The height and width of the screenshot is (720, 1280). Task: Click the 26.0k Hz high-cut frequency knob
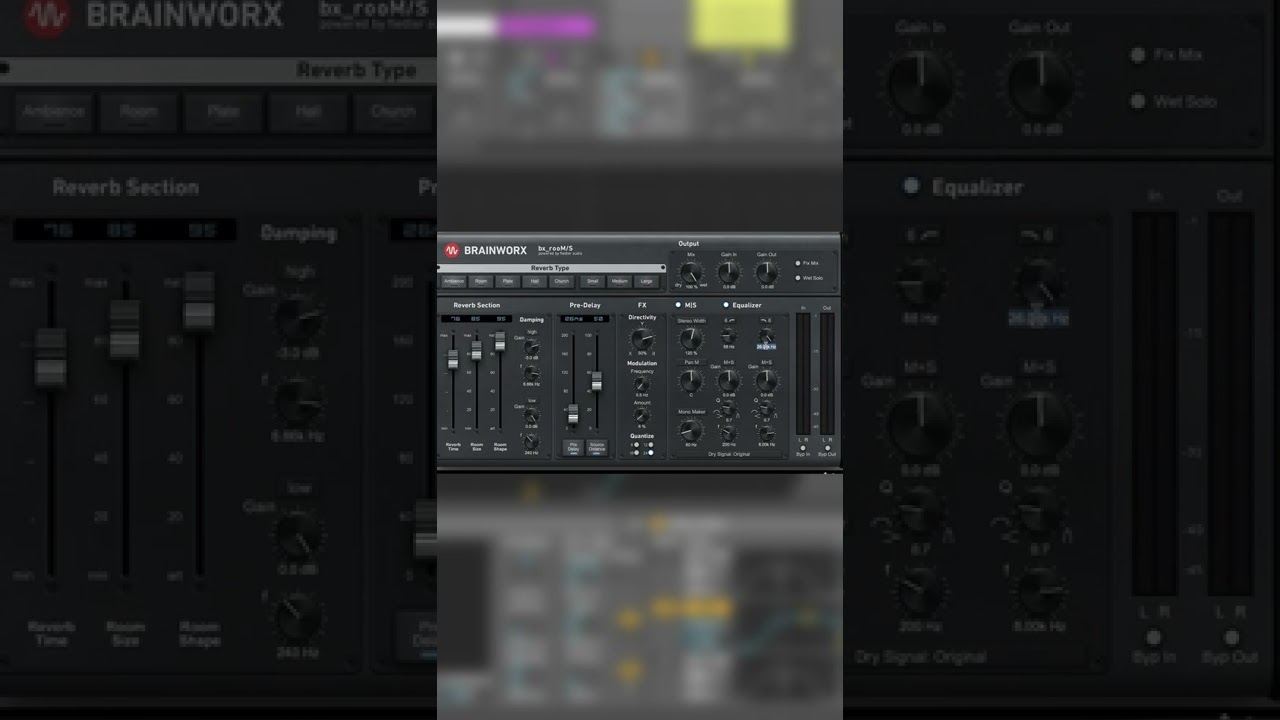point(766,336)
